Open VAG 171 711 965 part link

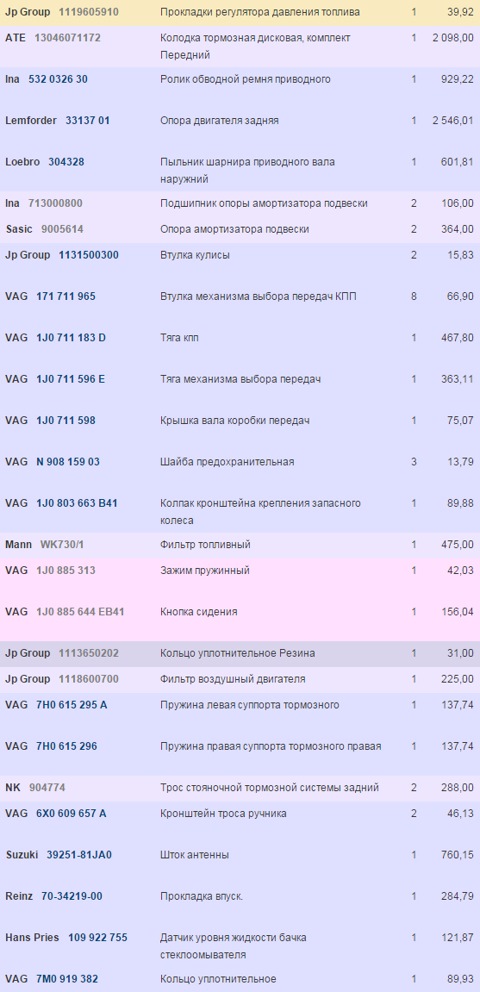pos(66,296)
